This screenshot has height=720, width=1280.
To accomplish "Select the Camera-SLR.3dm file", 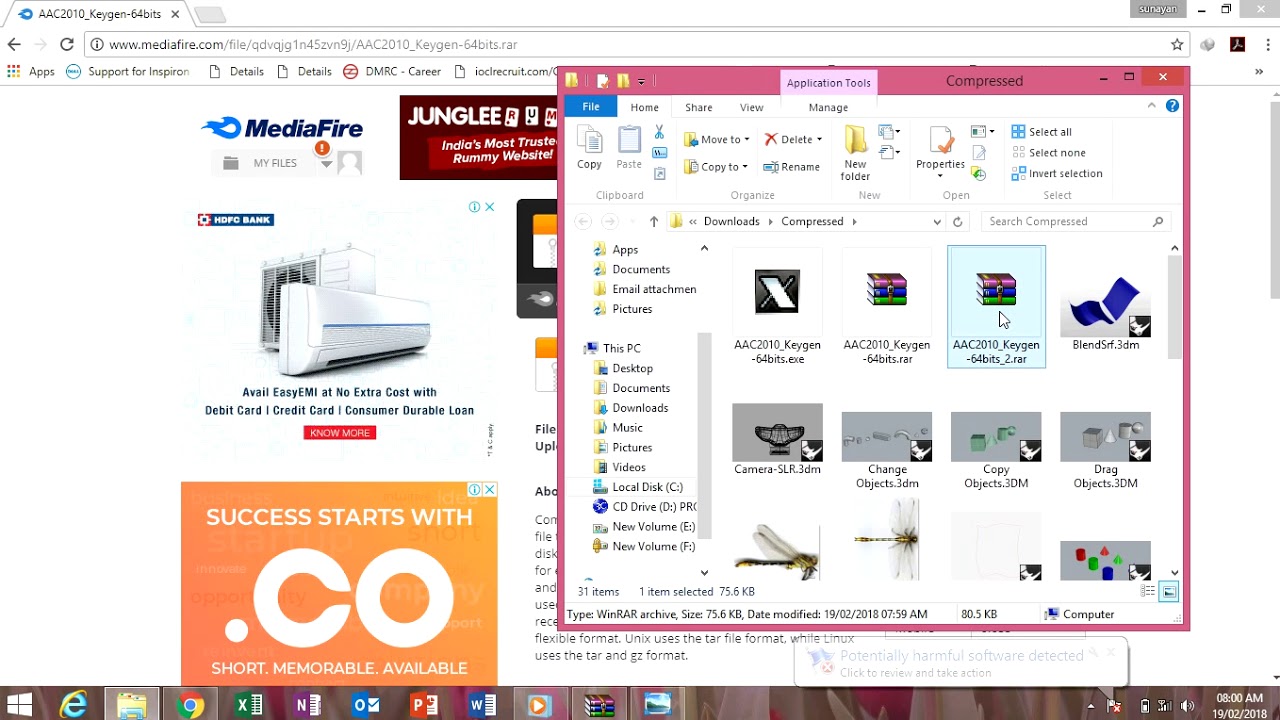I will [x=777, y=441].
